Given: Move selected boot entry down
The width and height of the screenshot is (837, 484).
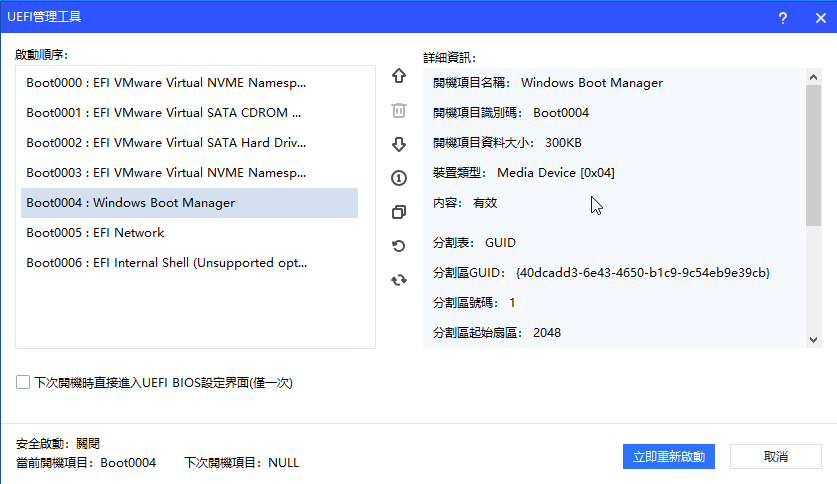Looking at the screenshot, I should (x=399, y=144).
